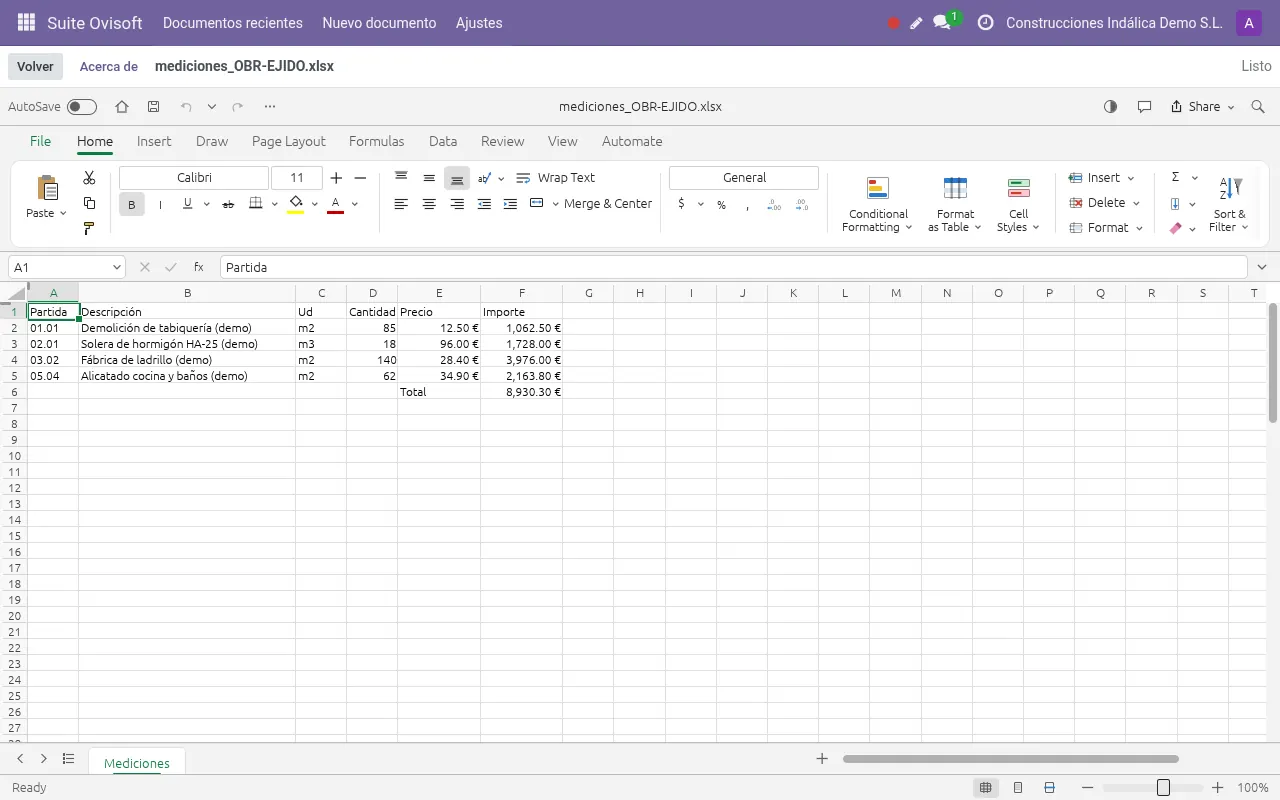Switch to Normal view in status bar
This screenshot has width=1280, height=800.
[x=986, y=788]
